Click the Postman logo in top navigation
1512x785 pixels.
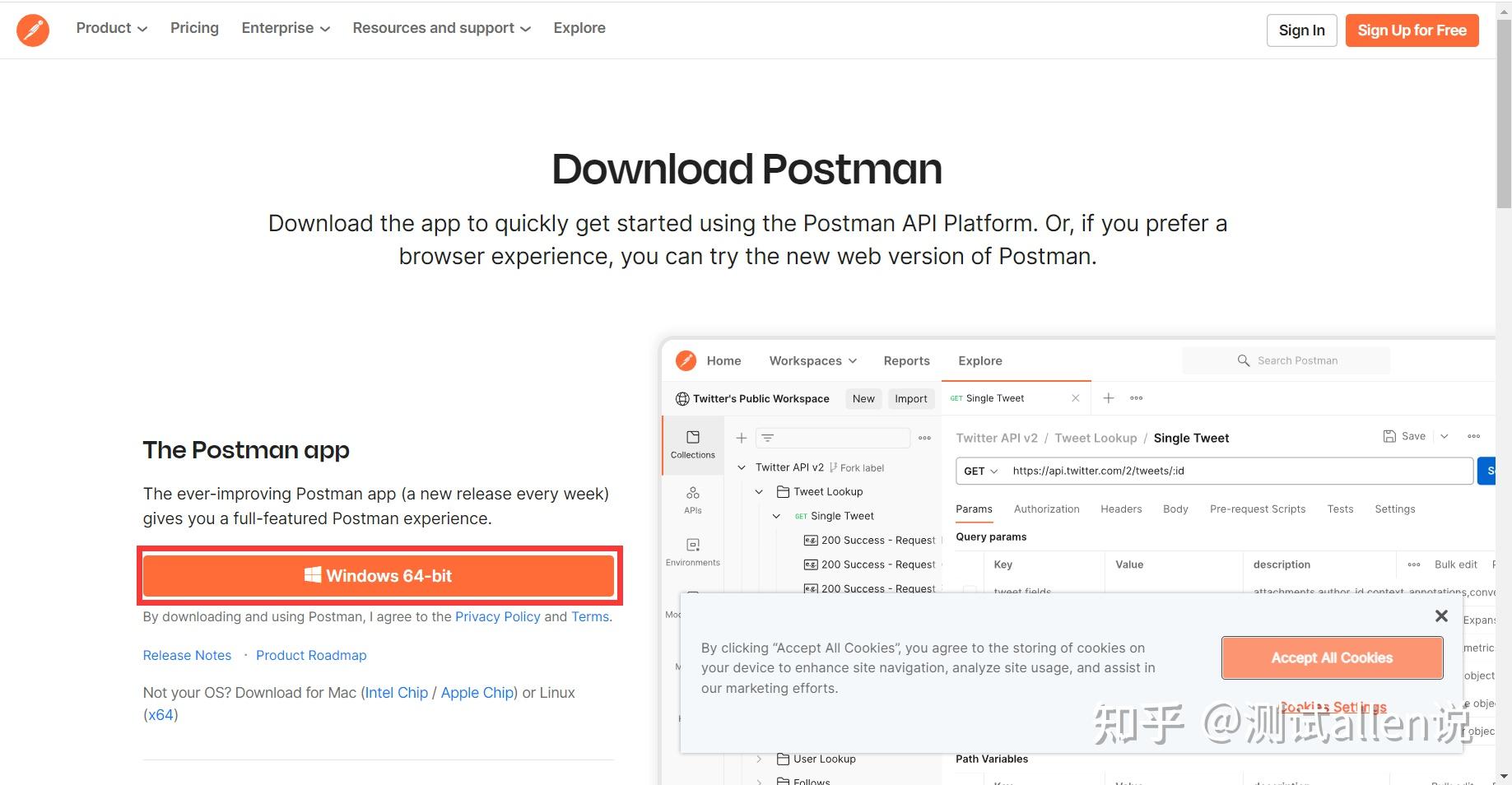point(32,30)
